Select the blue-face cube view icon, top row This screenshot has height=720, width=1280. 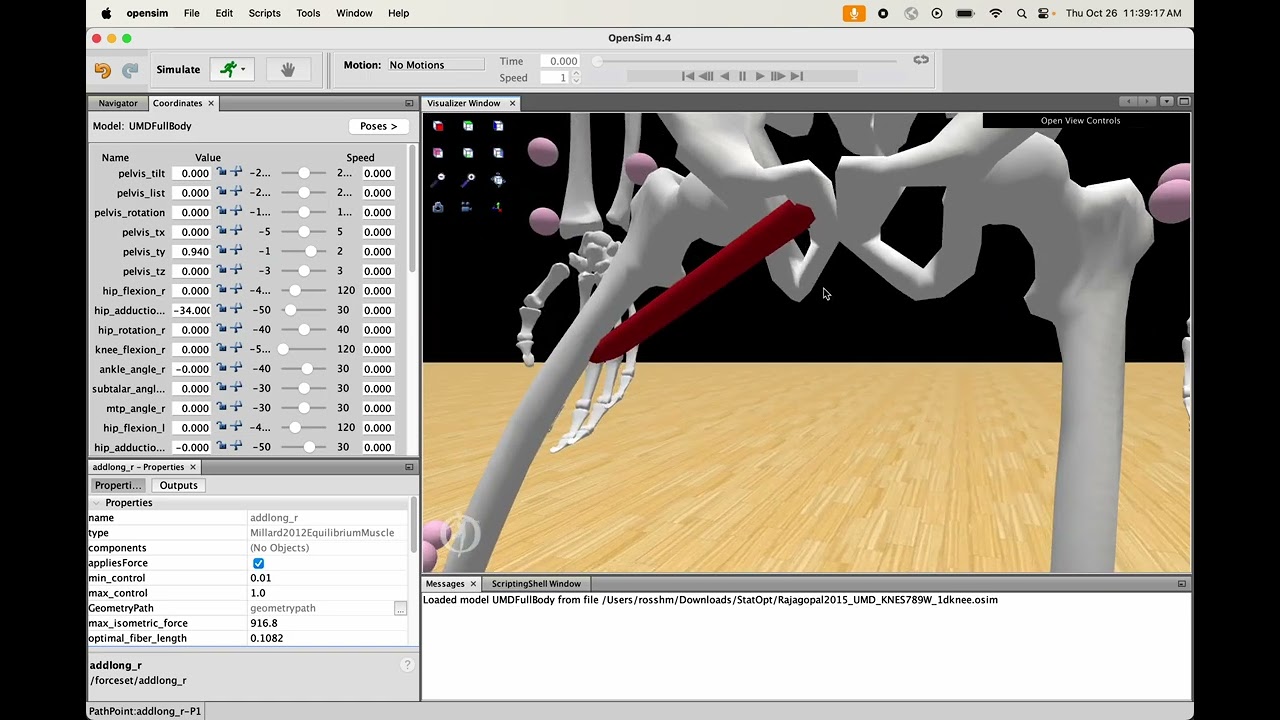click(498, 126)
